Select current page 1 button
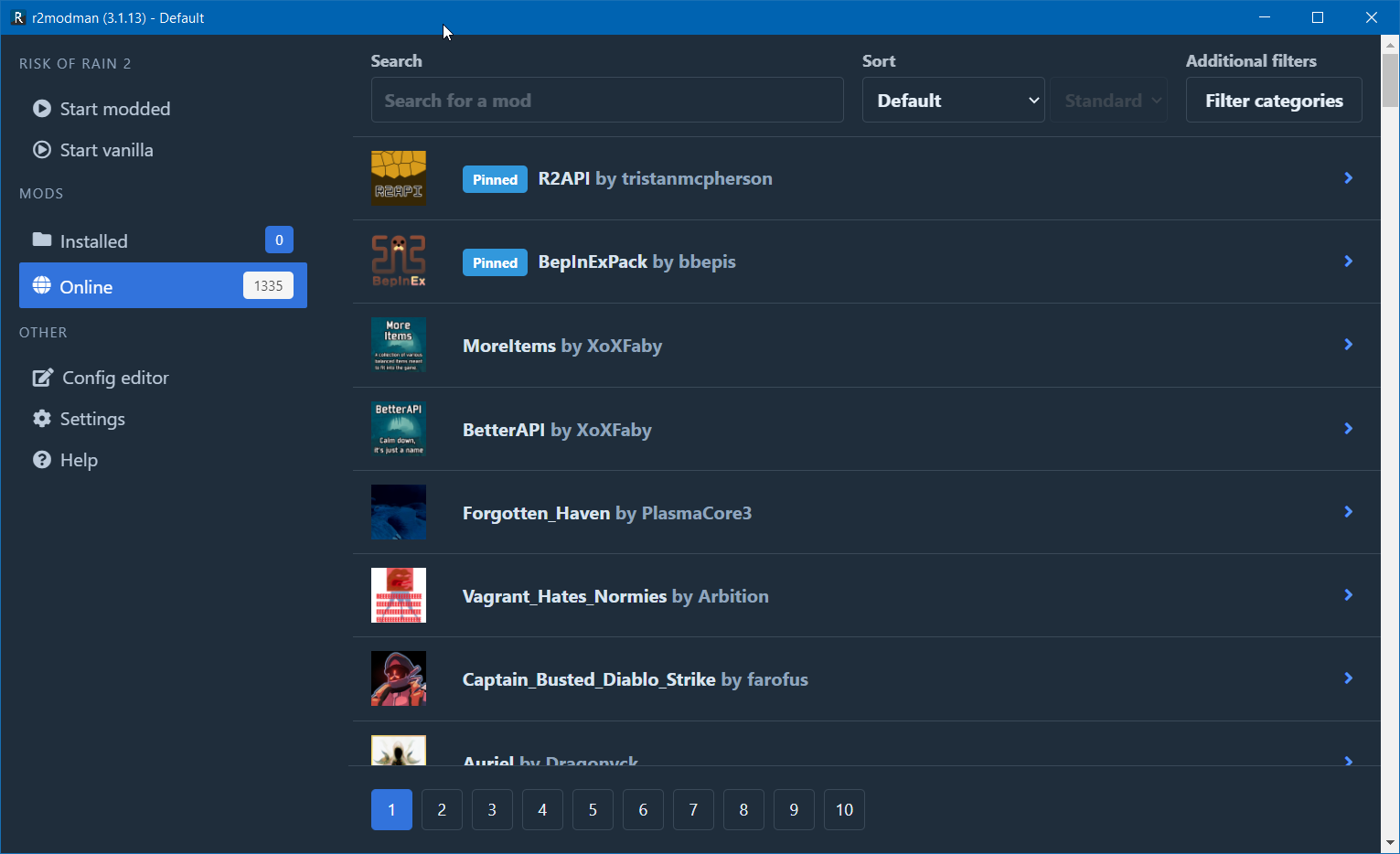 (391, 809)
